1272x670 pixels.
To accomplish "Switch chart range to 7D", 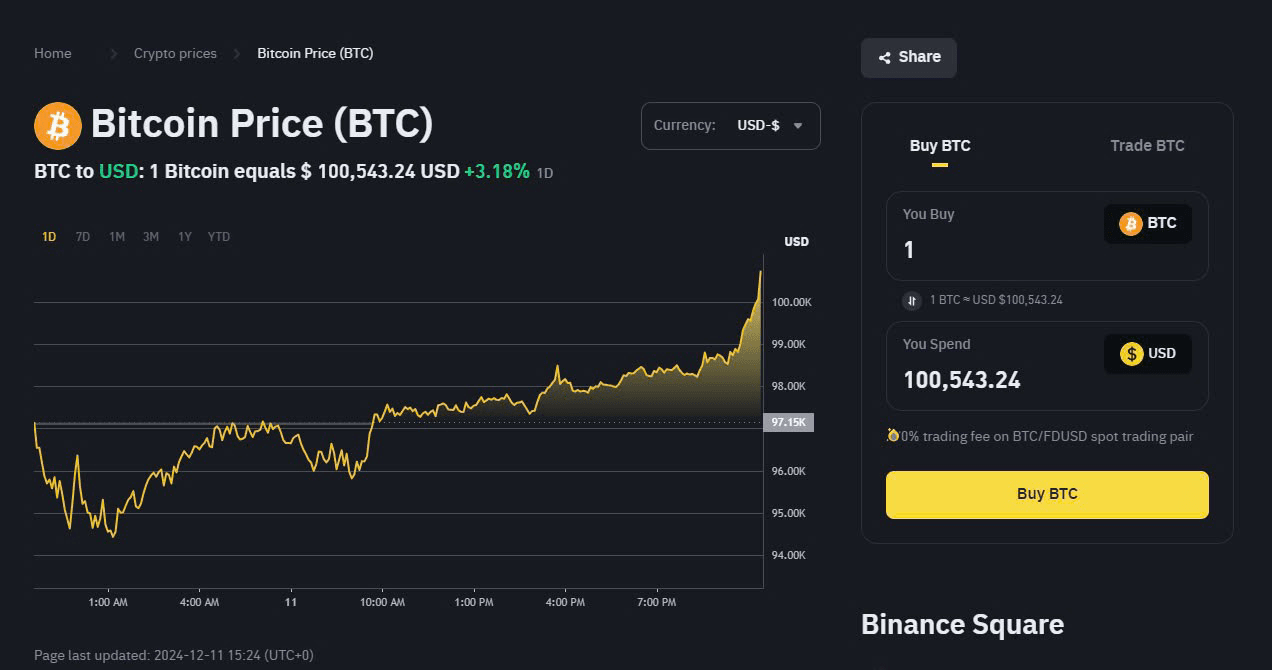I will (83, 237).
